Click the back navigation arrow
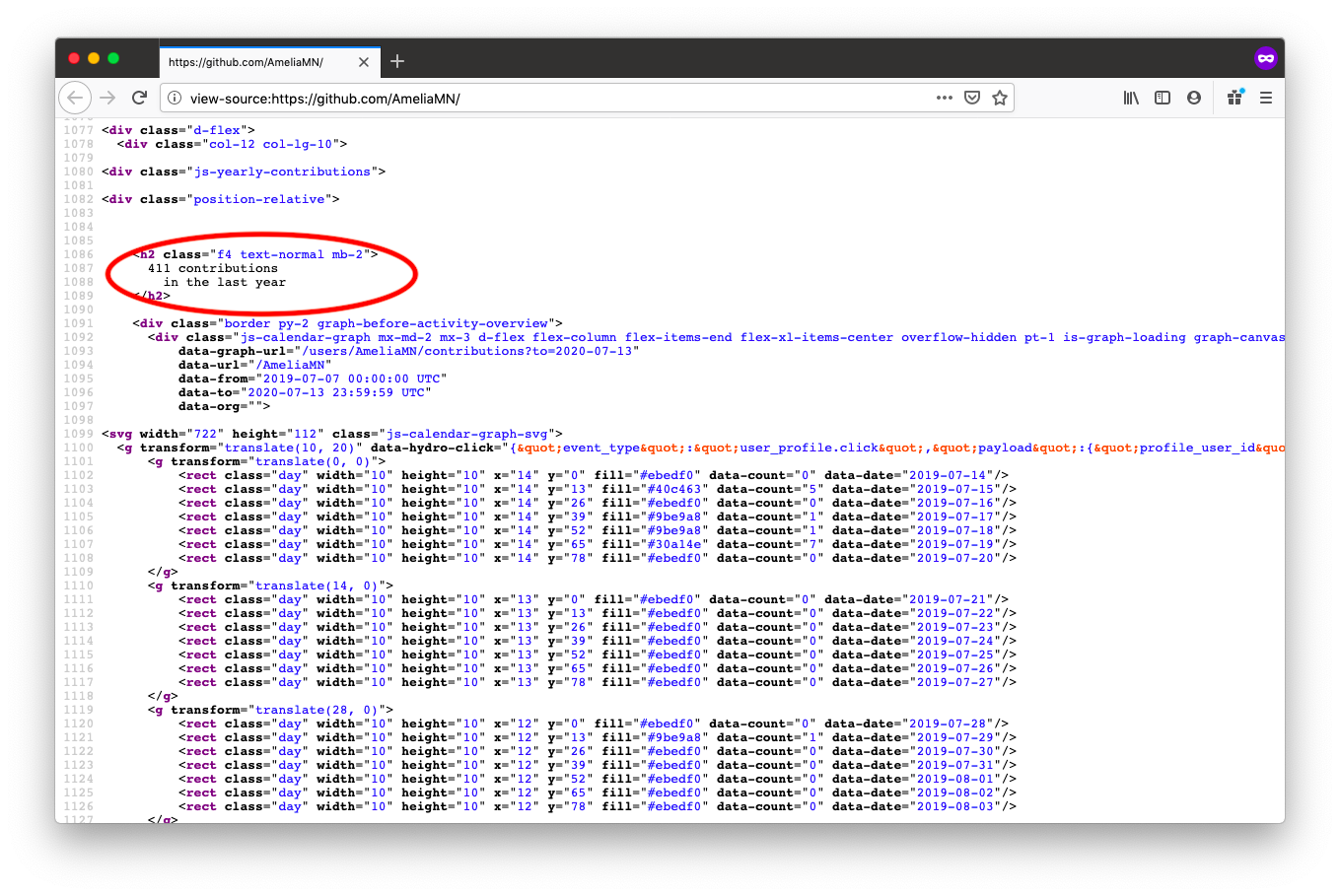The height and width of the screenshot is (896, 1340). tap(75, 98)
